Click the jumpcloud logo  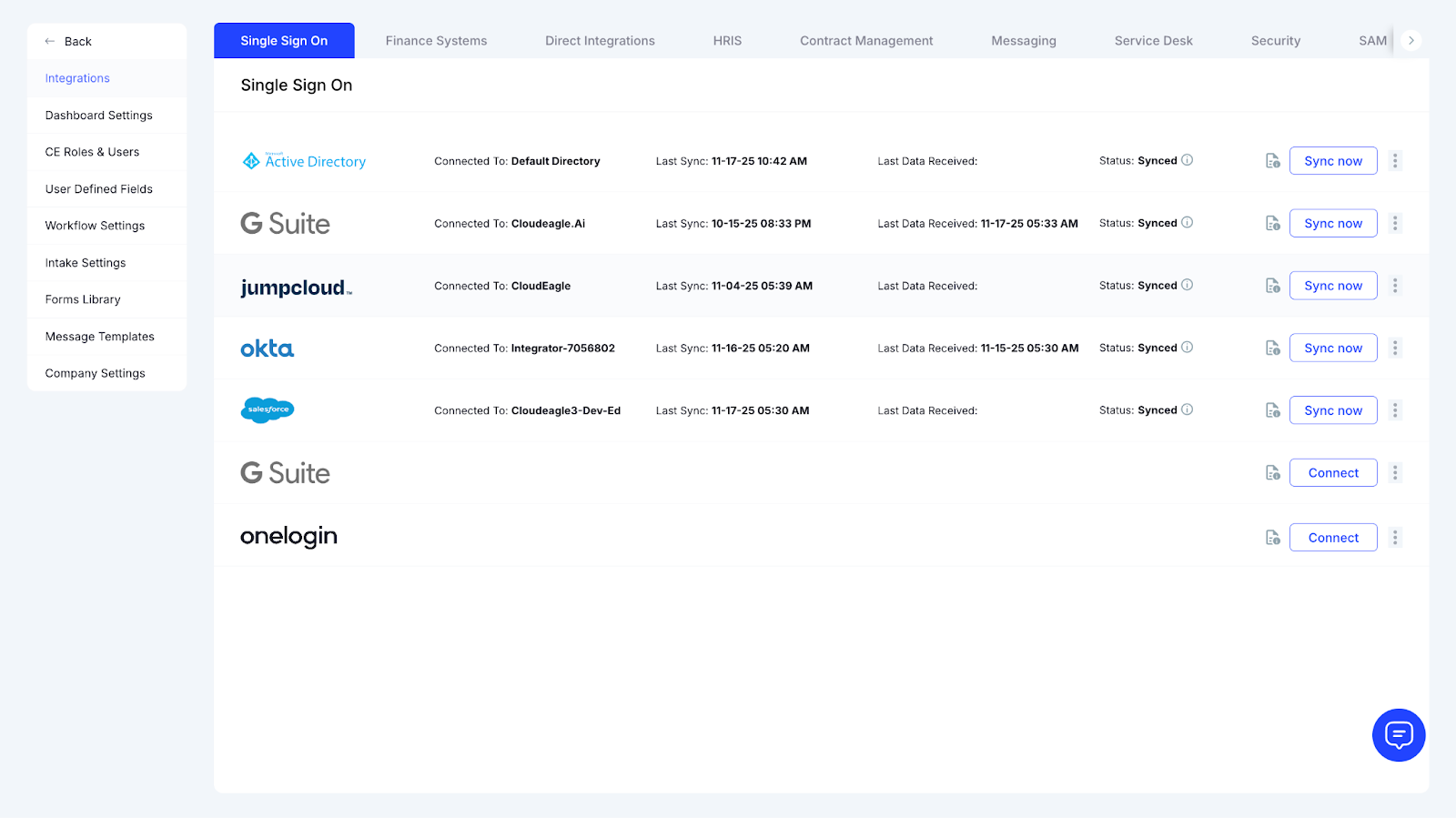[x=296, y=288]
